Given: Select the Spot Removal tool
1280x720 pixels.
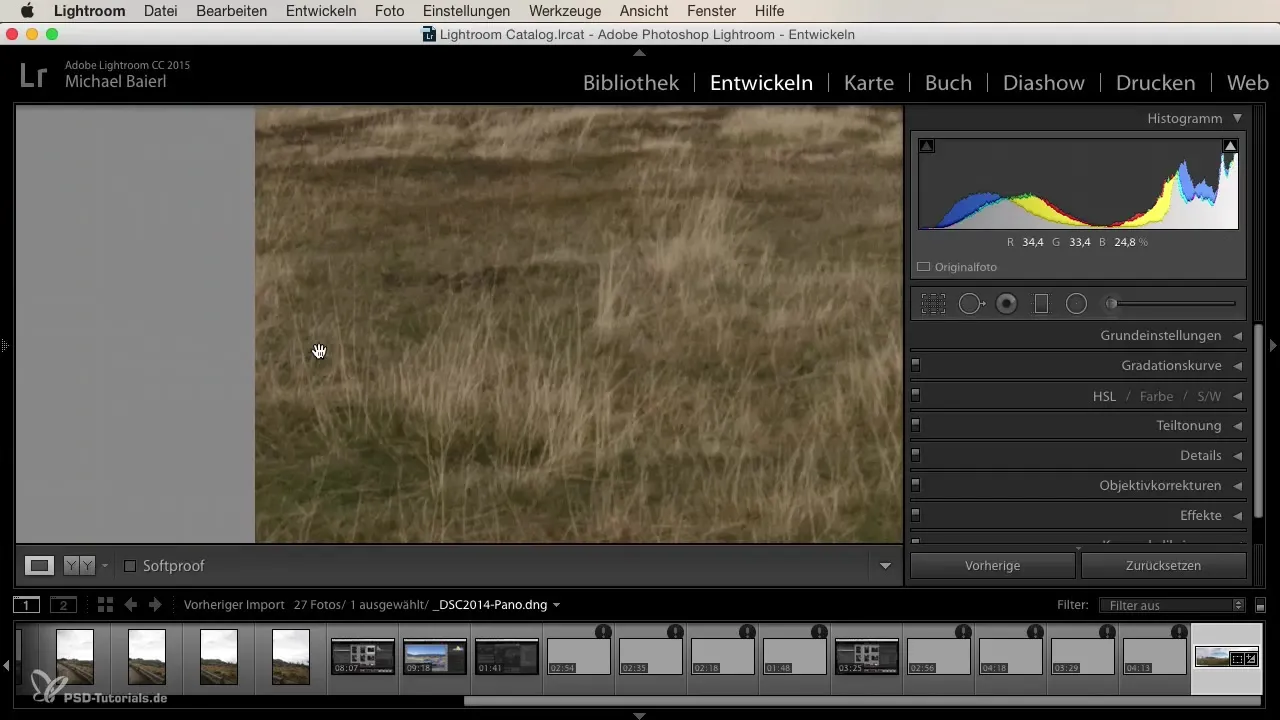Looking at the screenshot, I should coord(971,304).
